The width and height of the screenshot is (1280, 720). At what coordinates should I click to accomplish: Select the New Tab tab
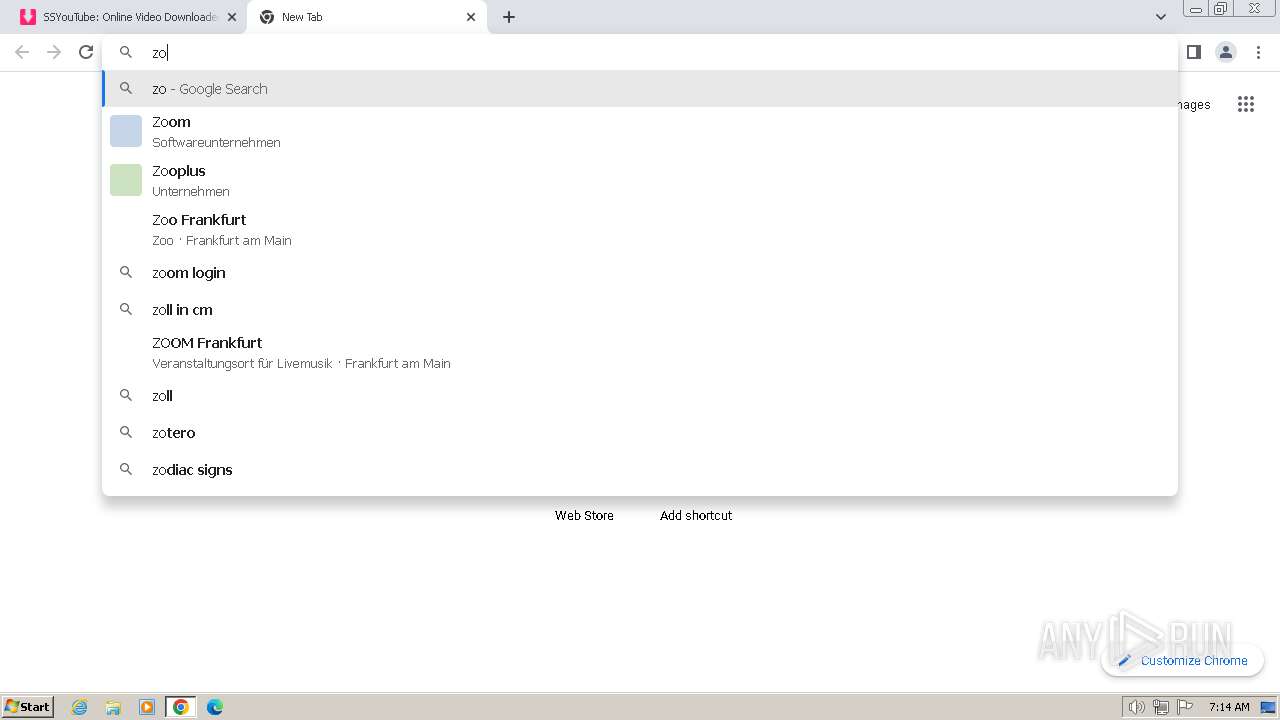[367, 17]
